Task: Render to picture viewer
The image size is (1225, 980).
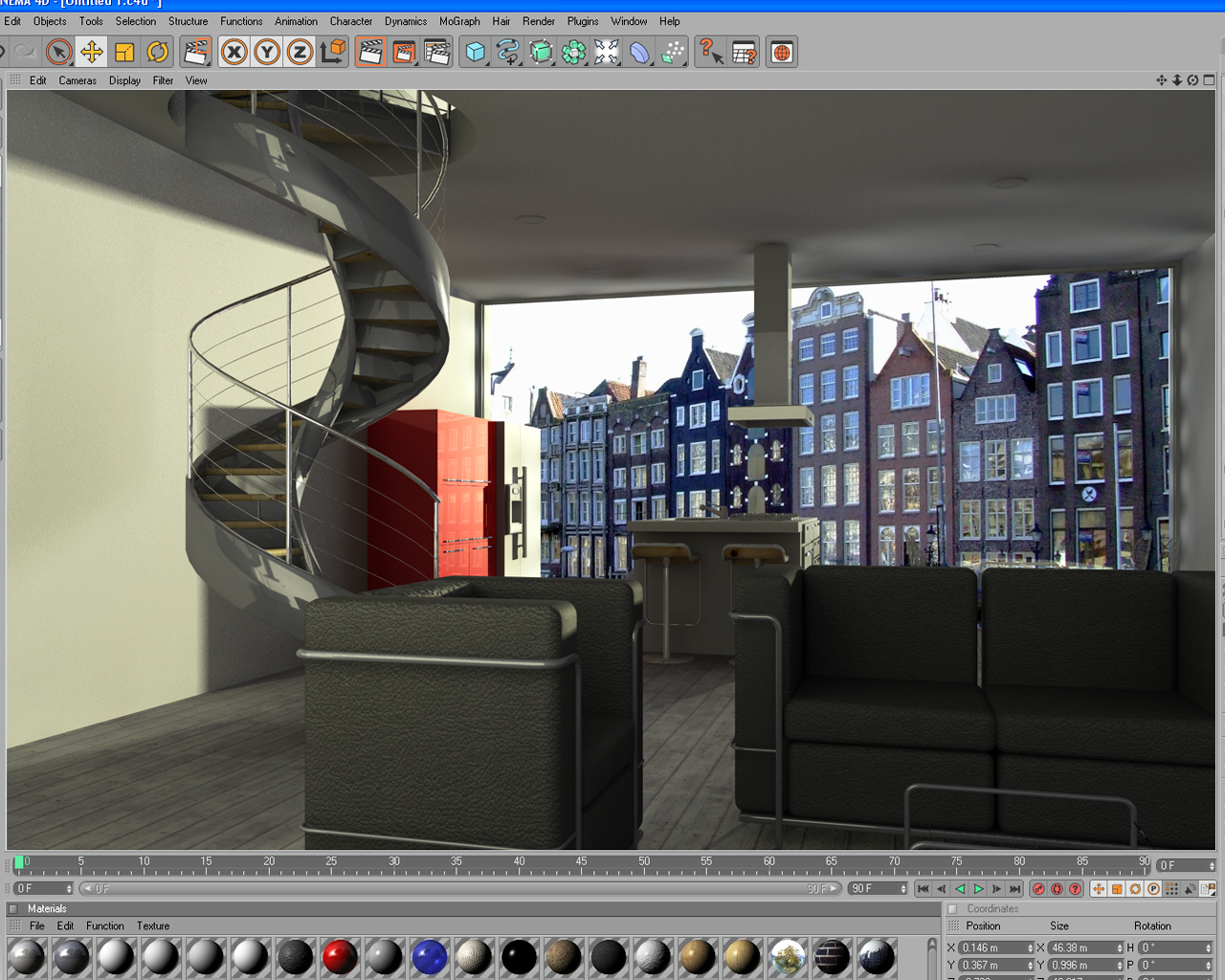Action: click(404, 52)
